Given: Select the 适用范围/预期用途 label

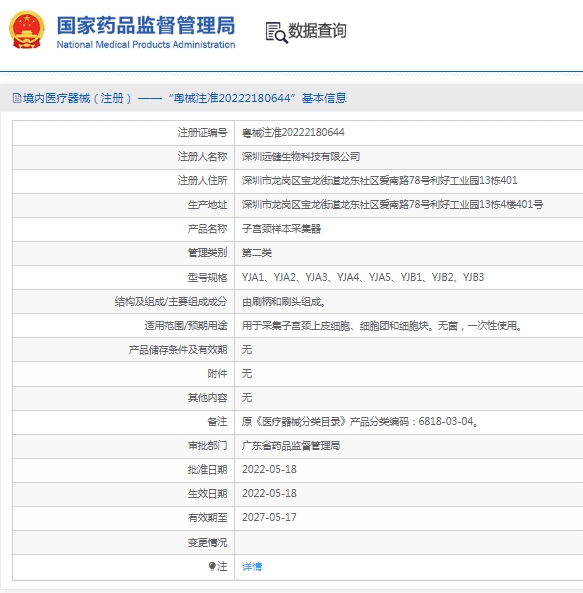Looking at the screenshot, I should (x=186, y=325).
